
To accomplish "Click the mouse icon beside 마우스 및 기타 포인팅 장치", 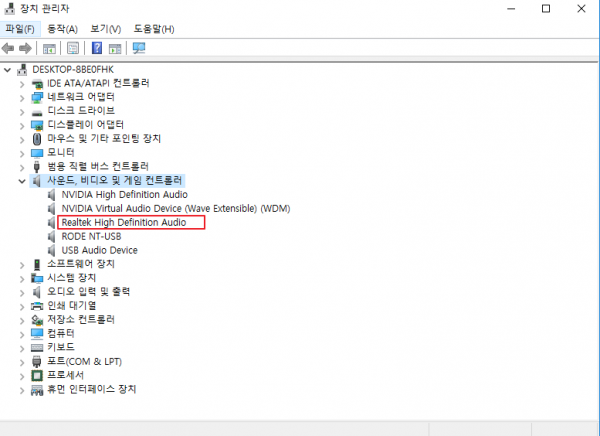I will (37, 139).
